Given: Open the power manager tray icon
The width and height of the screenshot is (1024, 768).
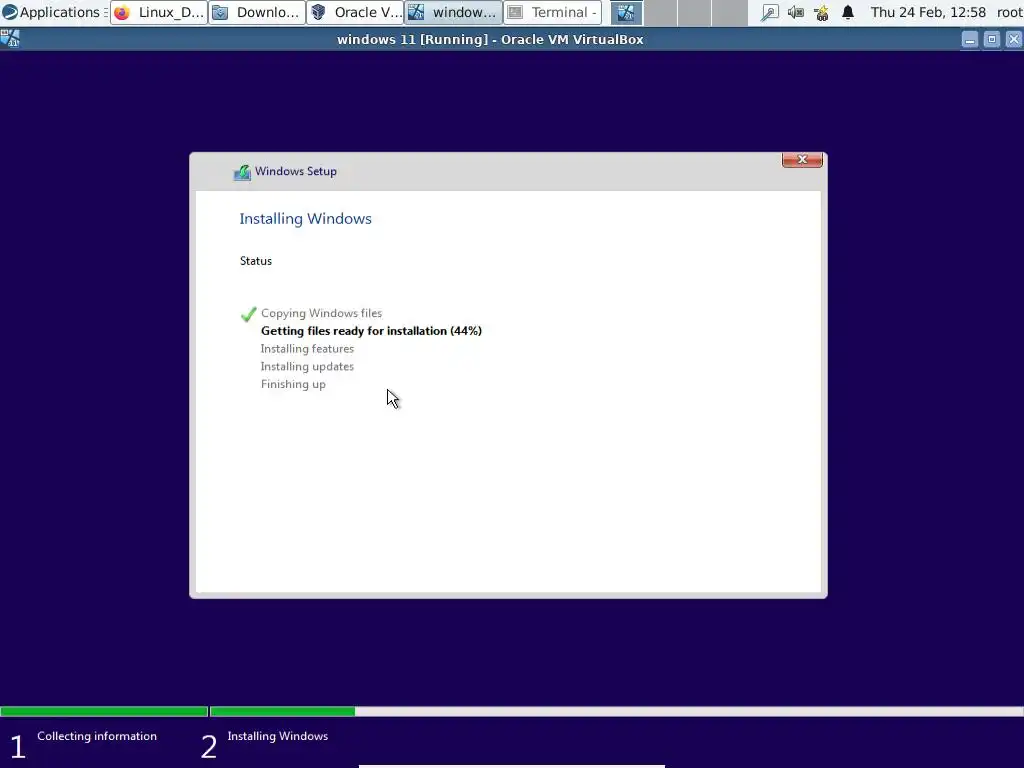Looking at the screenshot, I should click(x=822, y=12).
